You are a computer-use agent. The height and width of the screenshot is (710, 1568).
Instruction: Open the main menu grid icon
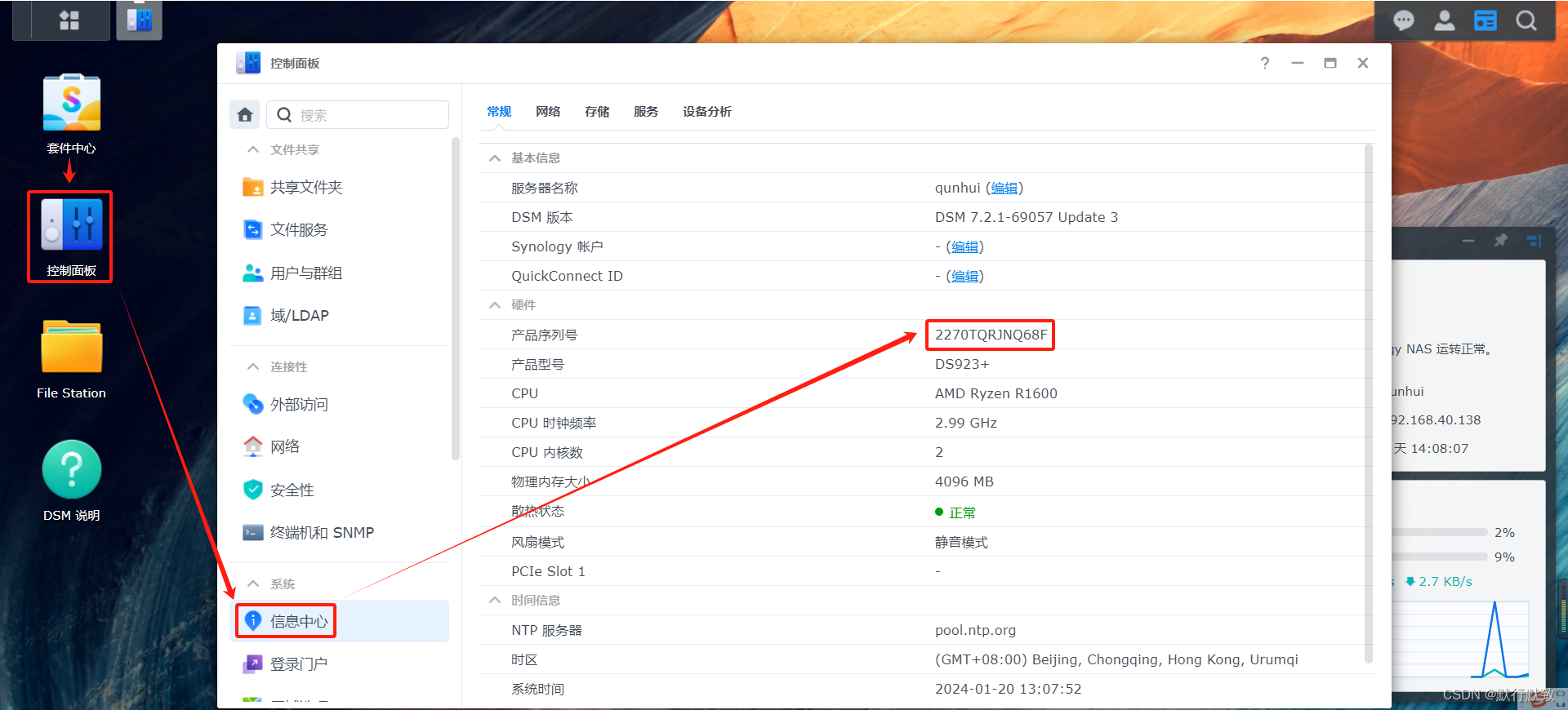pyautogui.click(x=69, y=20)
